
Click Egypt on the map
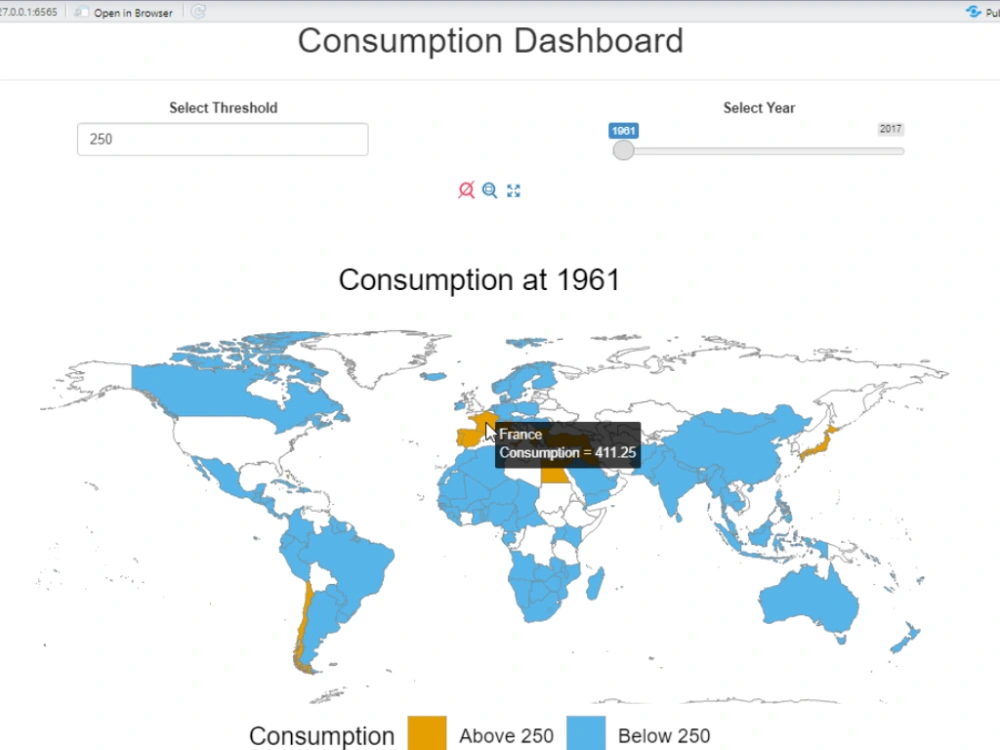(x=554, y=474)
